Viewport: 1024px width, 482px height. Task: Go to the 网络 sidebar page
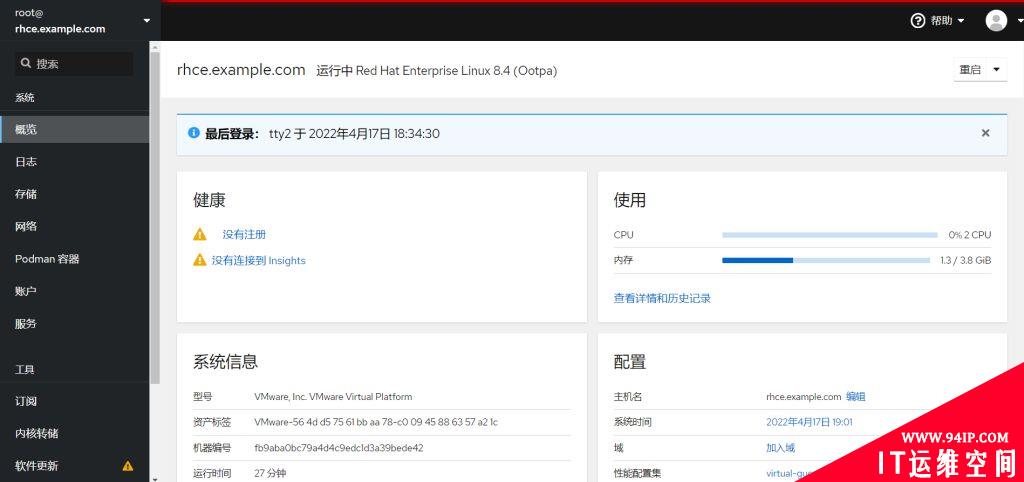74,226
